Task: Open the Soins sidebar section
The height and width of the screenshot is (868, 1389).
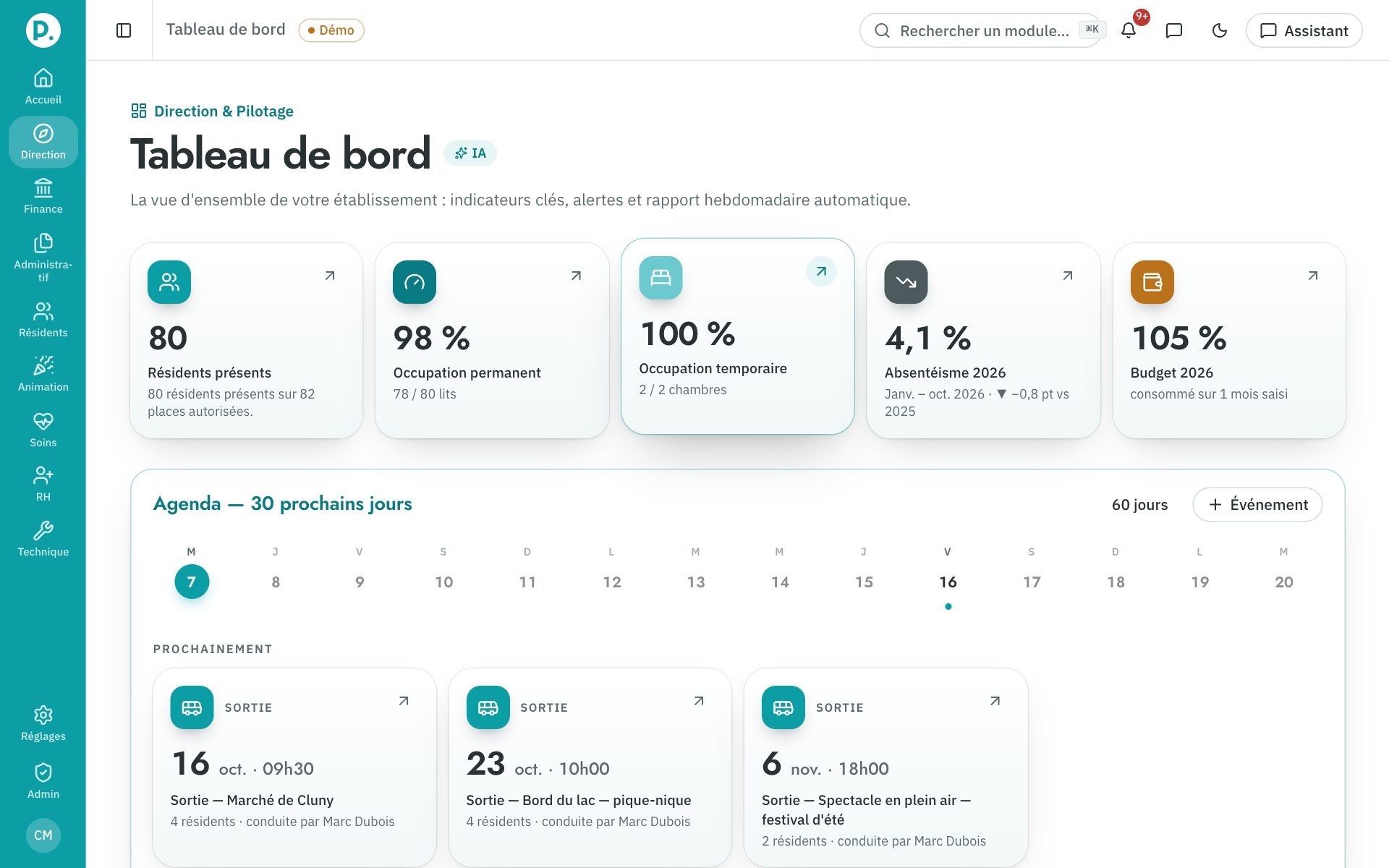Action: click(43, 430)
